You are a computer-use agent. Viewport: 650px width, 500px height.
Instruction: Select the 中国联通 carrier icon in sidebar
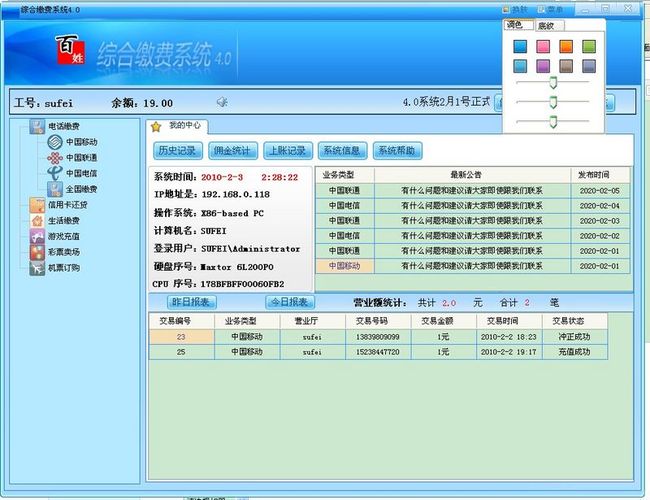pyautogui.click(x=55, y=158)
